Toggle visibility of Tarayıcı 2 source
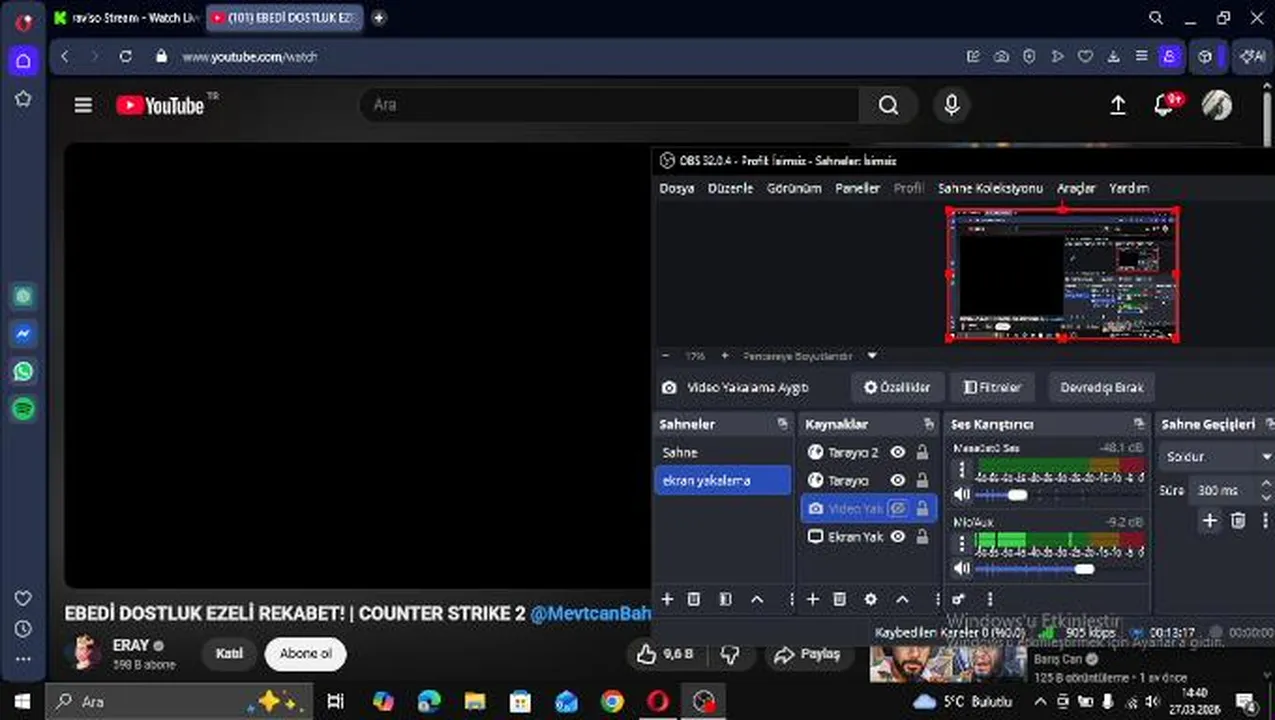Image resolution: width=1275 pixels, height=720 pixels. tap(897, 453)
